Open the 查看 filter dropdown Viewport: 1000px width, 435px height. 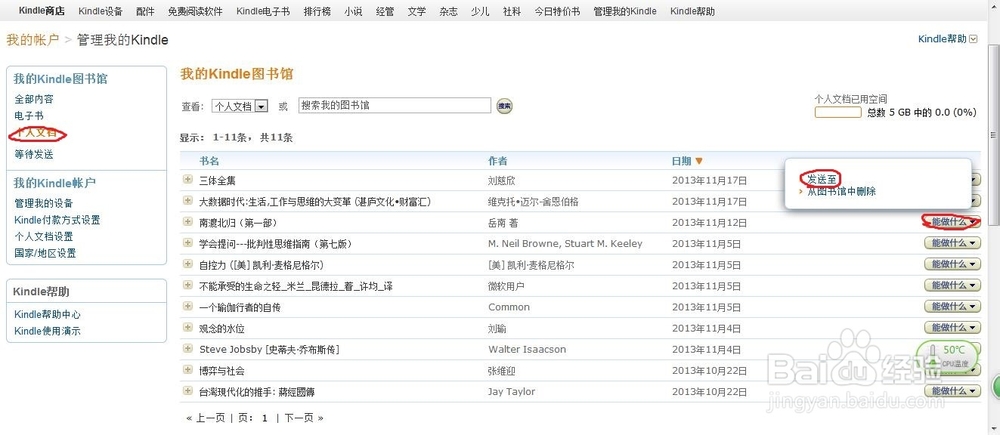pos(239,107)
